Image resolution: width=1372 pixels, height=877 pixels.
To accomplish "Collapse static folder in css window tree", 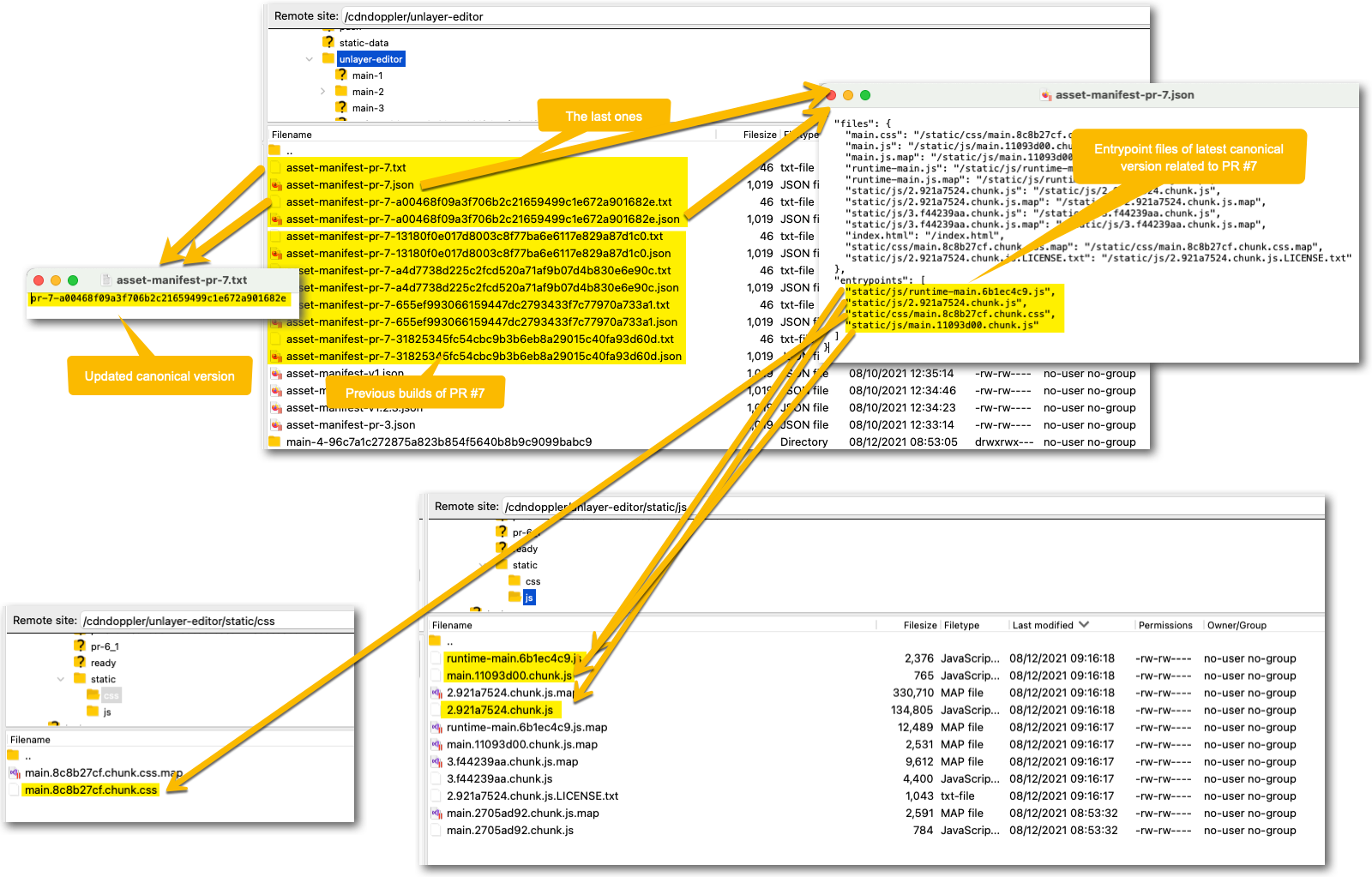I will [61, 679].
